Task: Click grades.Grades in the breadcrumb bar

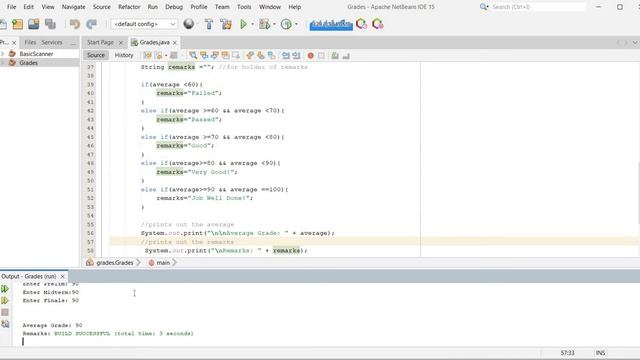Action: [115, 263]
